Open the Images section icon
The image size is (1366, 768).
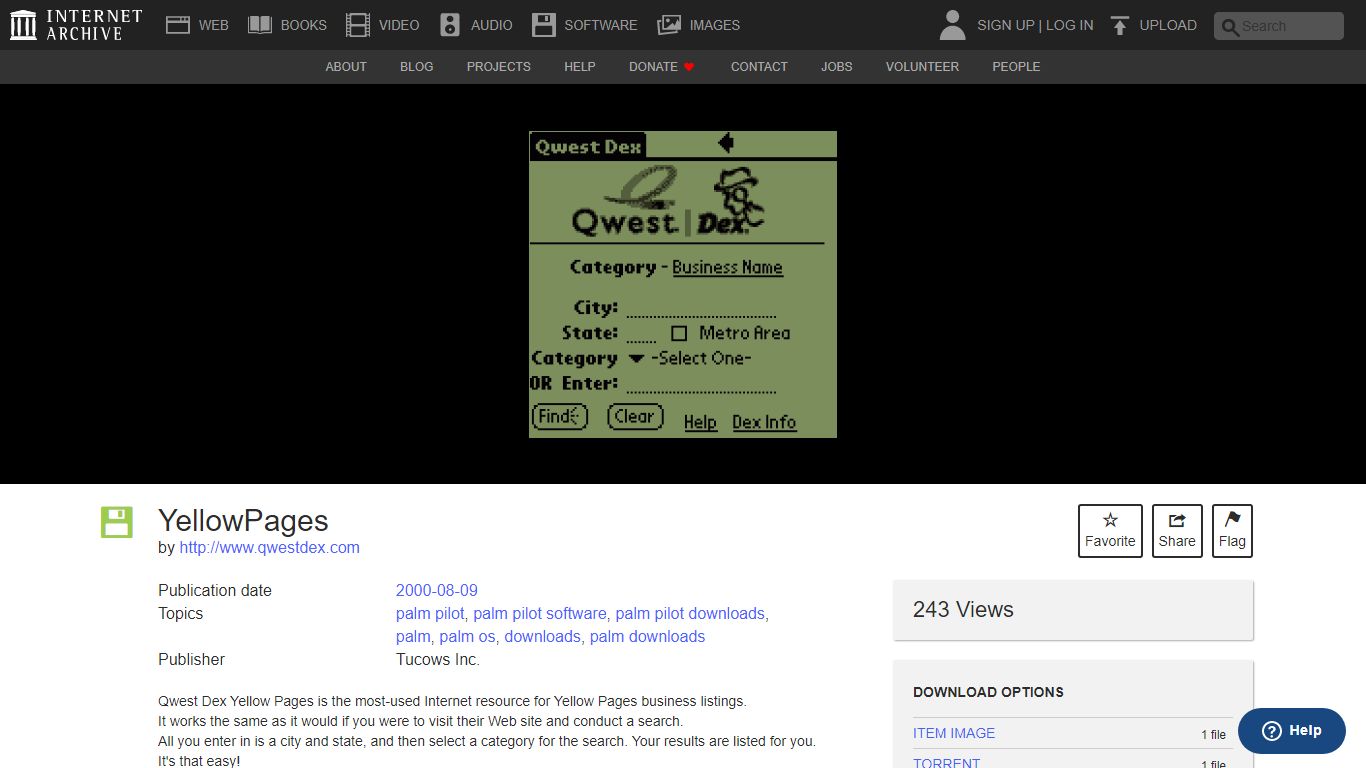(x=669, y=25)
